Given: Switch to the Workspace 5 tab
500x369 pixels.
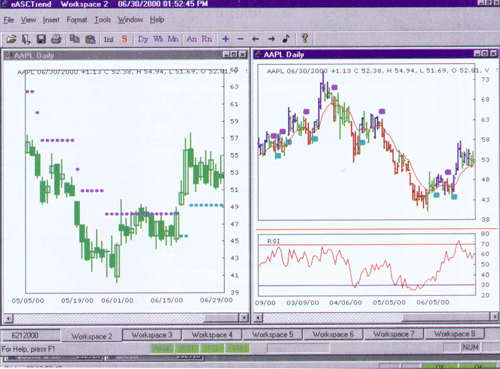Looking at the screenshot, I should tap(272, 334).
